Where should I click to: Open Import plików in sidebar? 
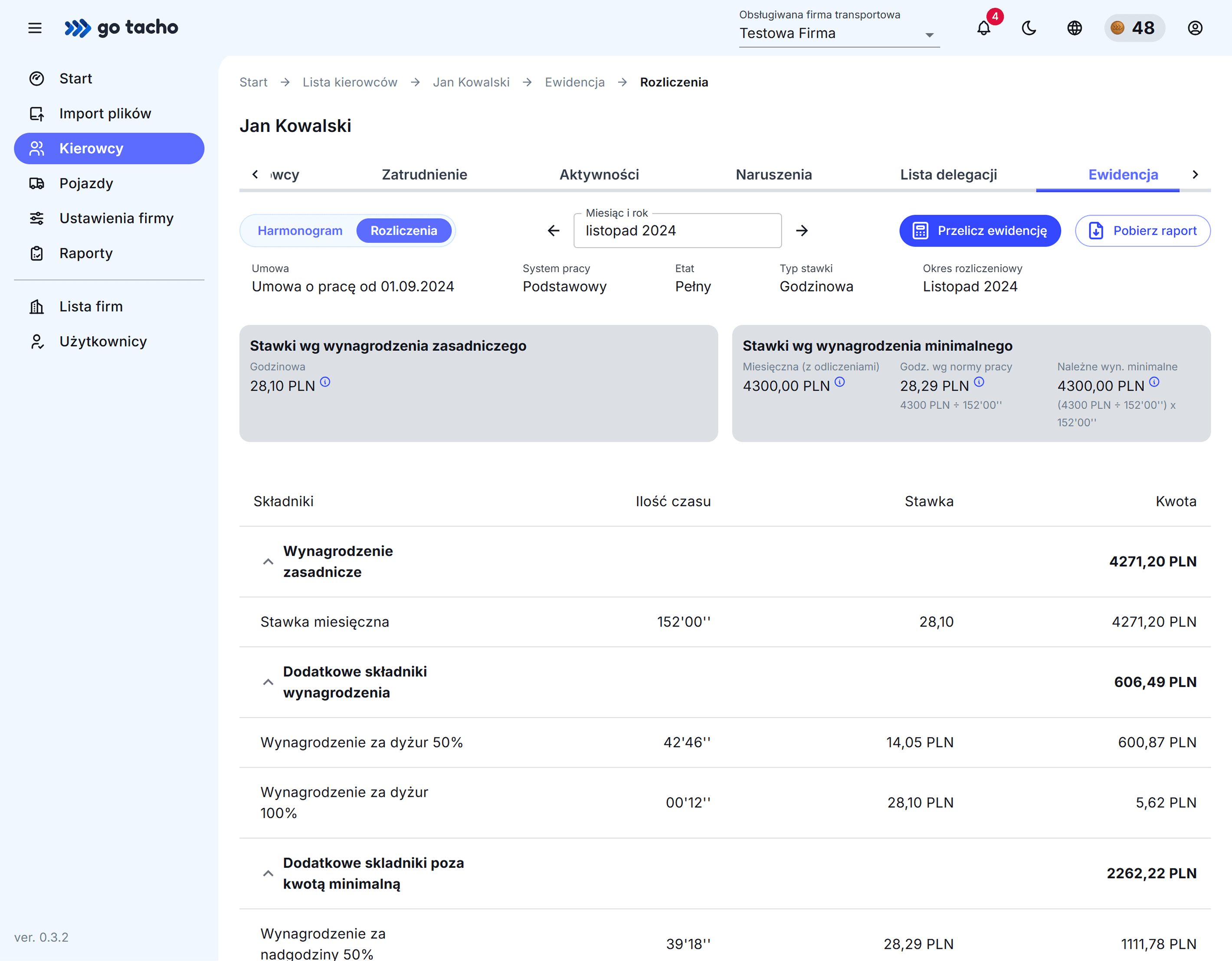pyautogui.click(x=109, y=113)
